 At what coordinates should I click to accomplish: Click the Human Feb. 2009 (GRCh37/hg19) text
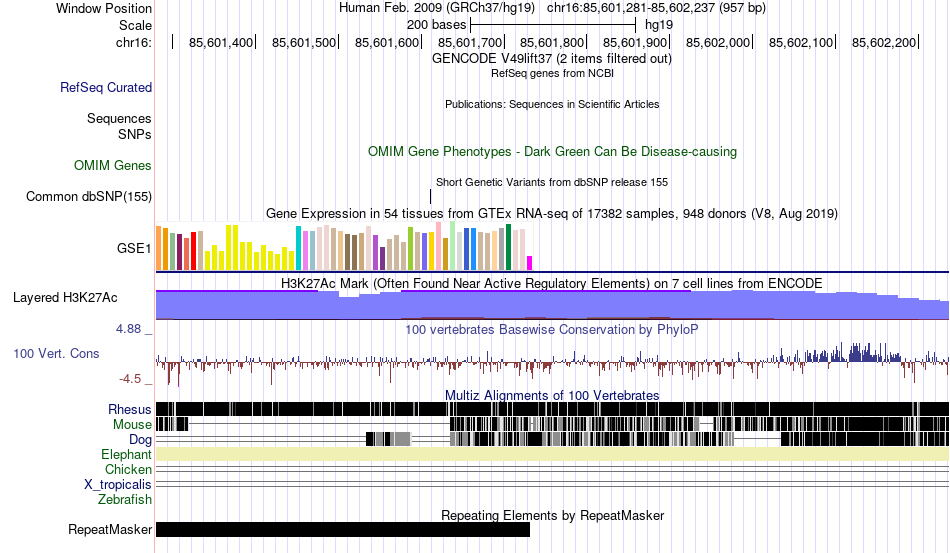pyautogui.click(x=437, y=8)
